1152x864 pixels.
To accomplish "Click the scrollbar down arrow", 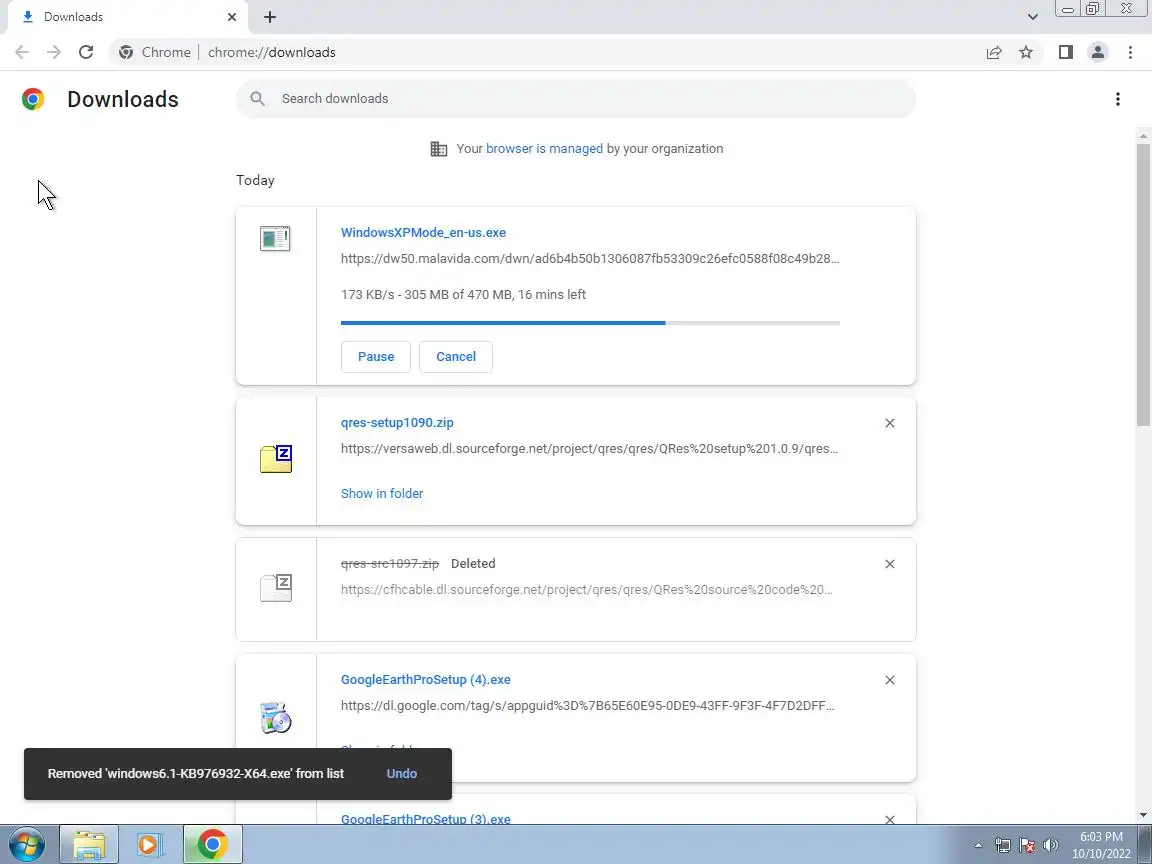I will coord(1143,815).
